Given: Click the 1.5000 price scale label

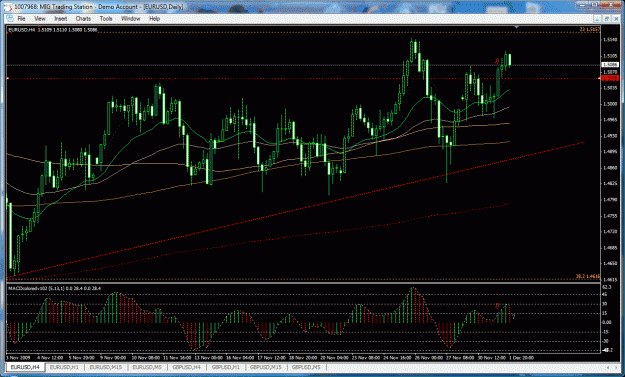Looking at the screenshot, I should pos(610,104).
